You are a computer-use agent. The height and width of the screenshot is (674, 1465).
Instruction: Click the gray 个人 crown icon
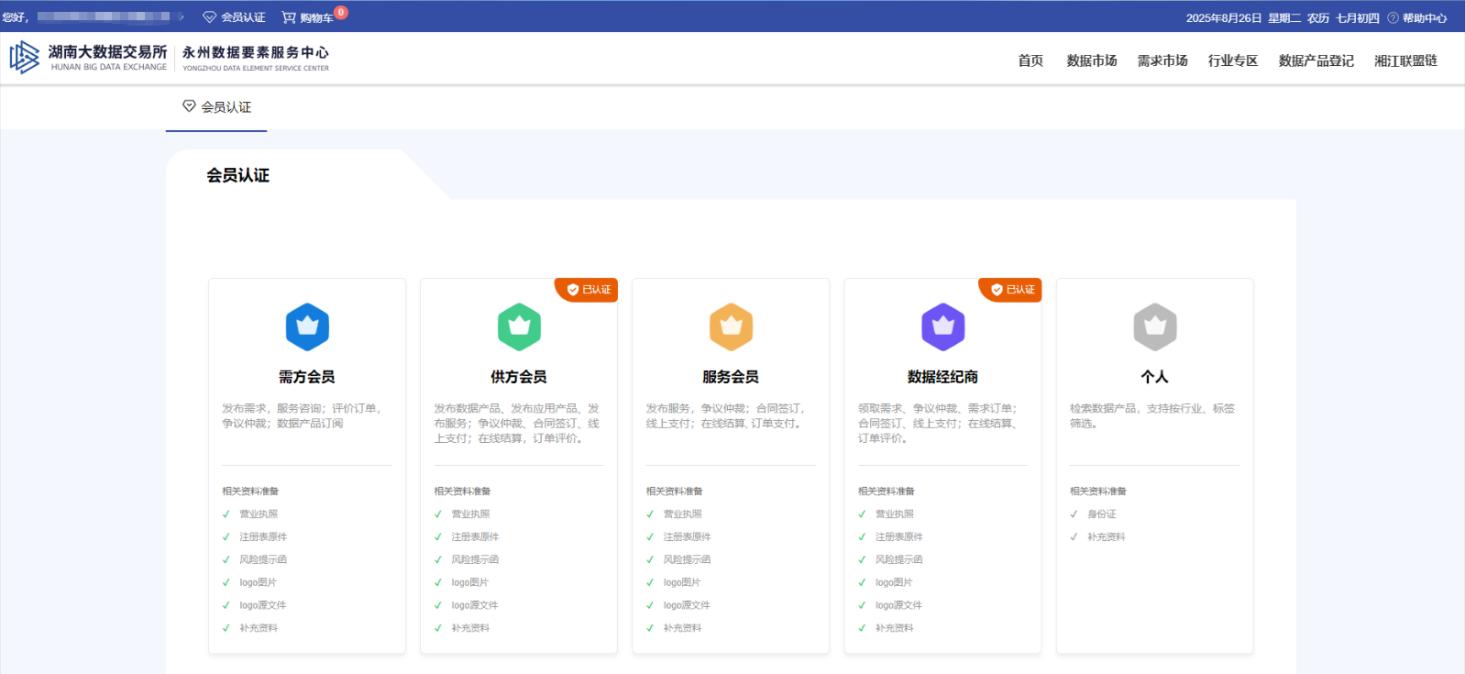pos(1155,327)
